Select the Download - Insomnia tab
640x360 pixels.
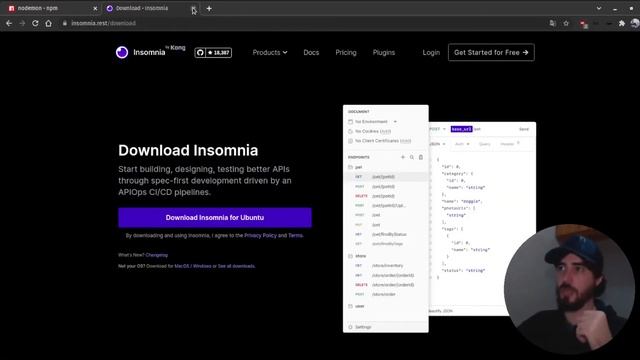pos(150,8)
